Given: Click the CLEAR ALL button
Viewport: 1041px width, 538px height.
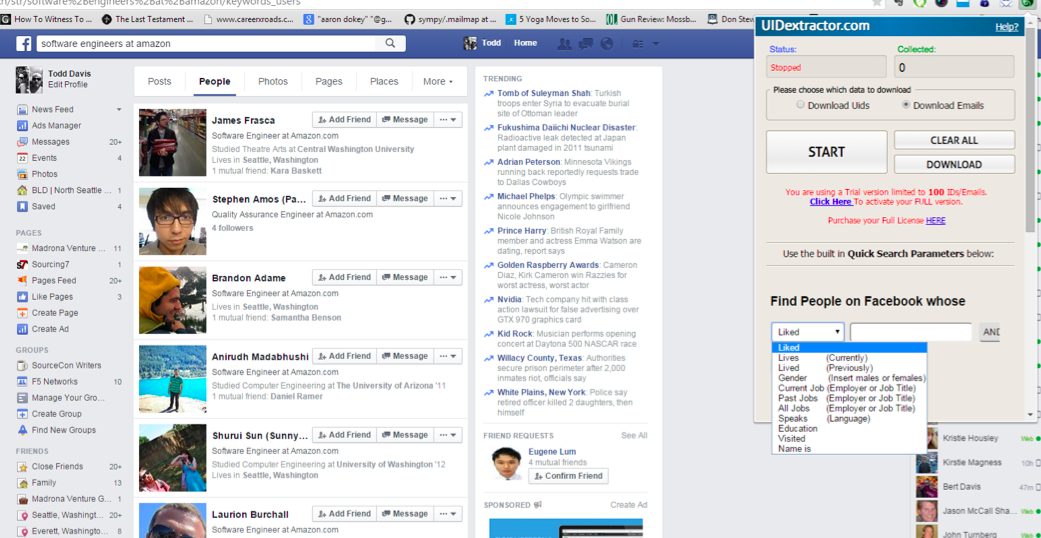Looking at the screenshot, I should pos(954,140).
